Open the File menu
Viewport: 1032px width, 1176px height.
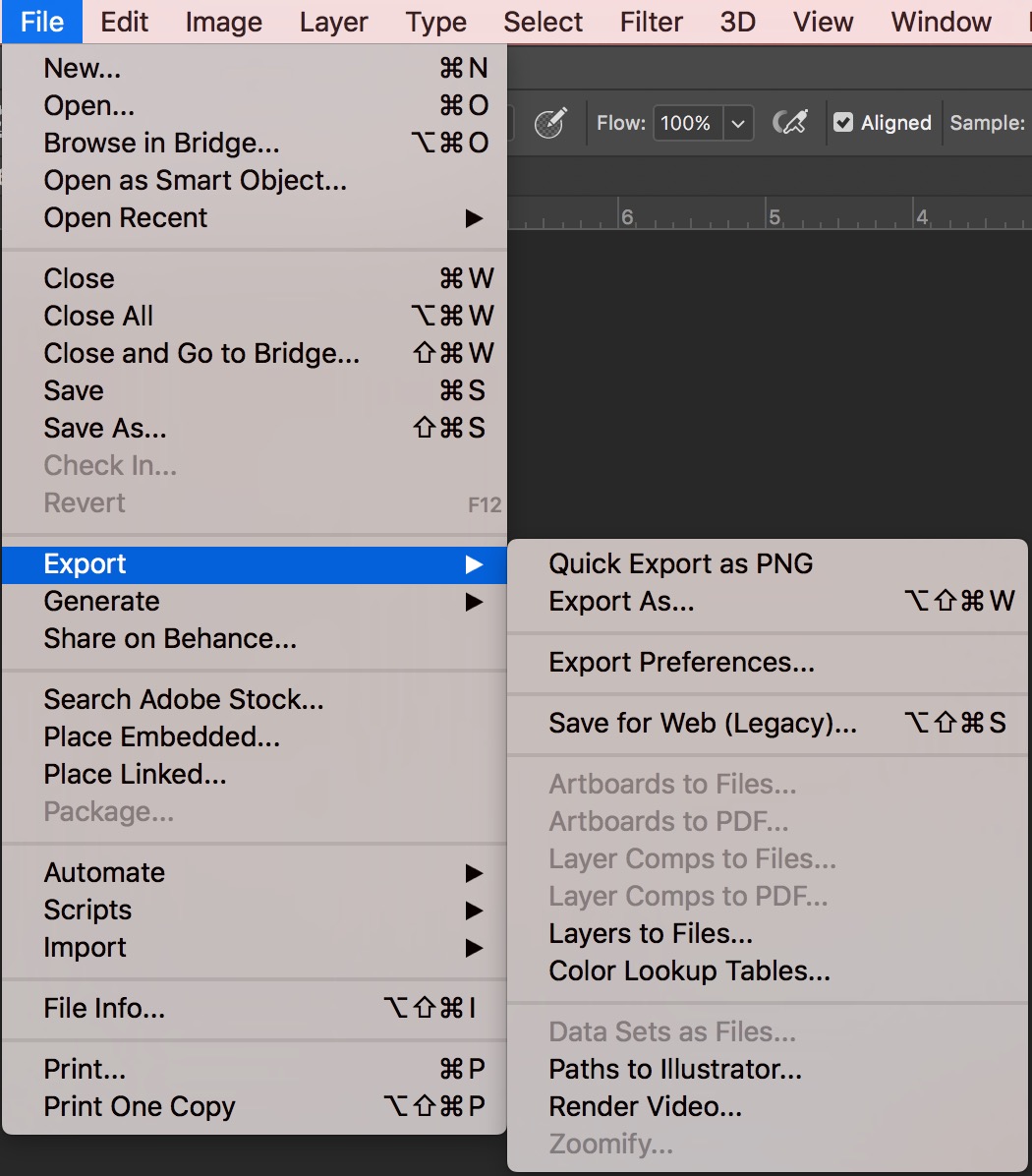(42, 22)
